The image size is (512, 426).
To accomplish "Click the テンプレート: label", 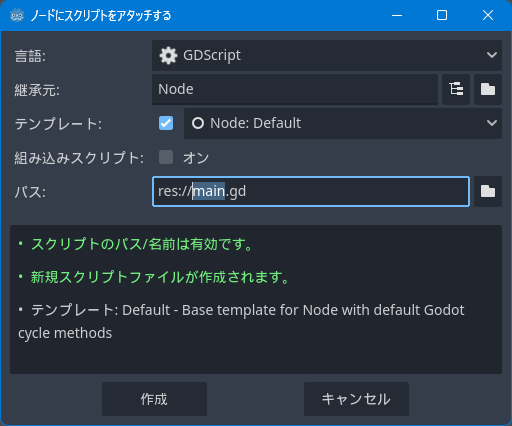I will [x=58, y=124].
